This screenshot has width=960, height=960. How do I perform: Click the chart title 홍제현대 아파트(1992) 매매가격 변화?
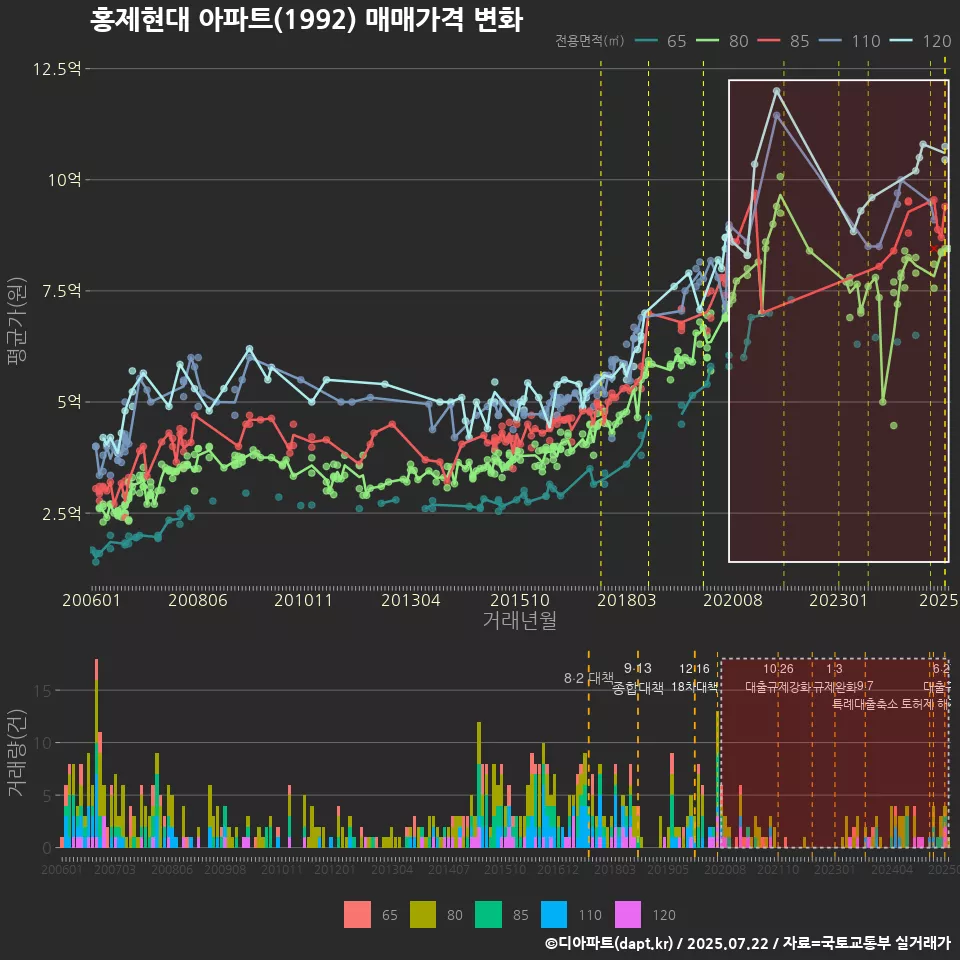(306, 20)
